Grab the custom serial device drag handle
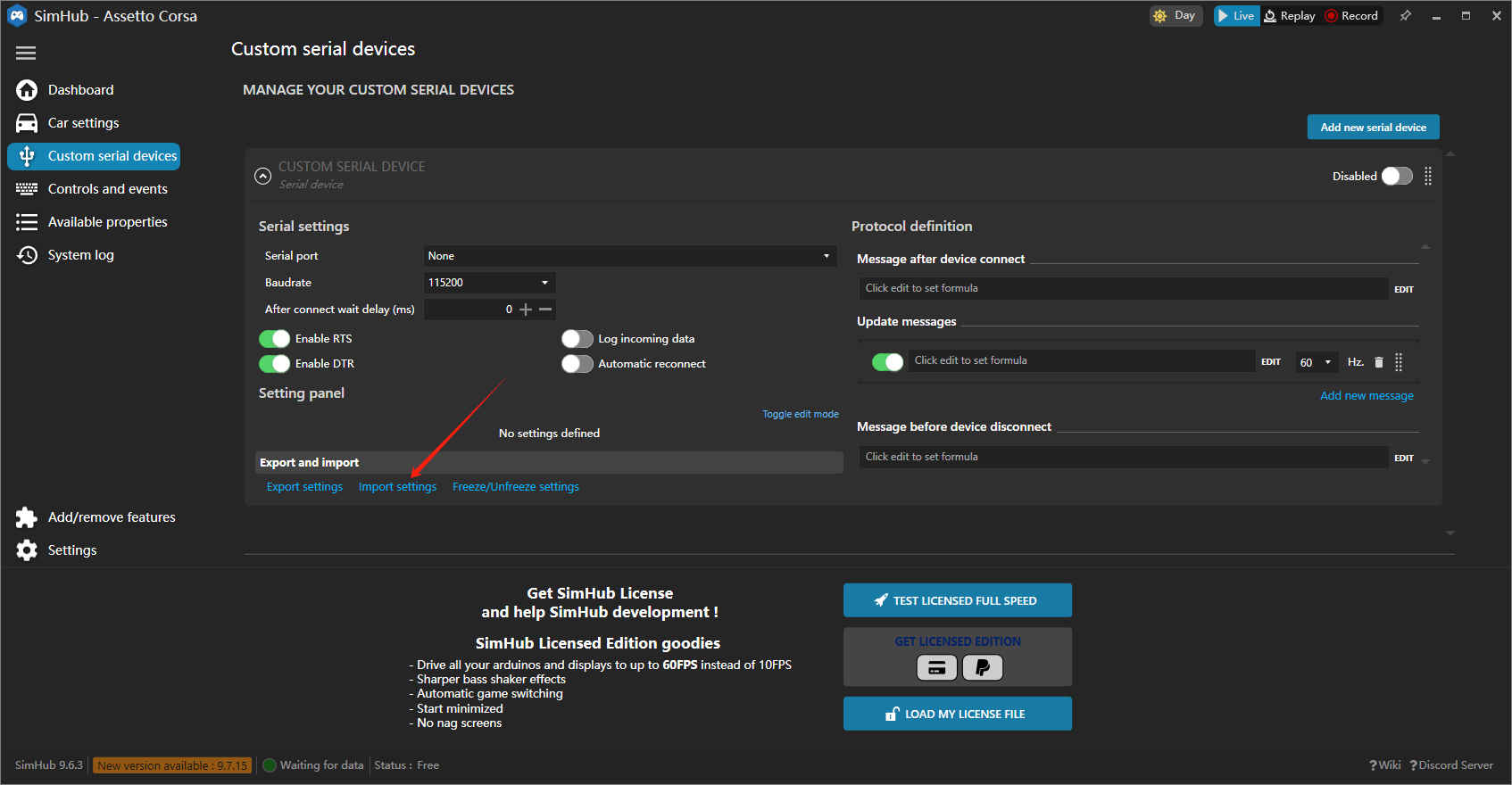This screenshot has height=785, width=1512. click(1428, 177)
